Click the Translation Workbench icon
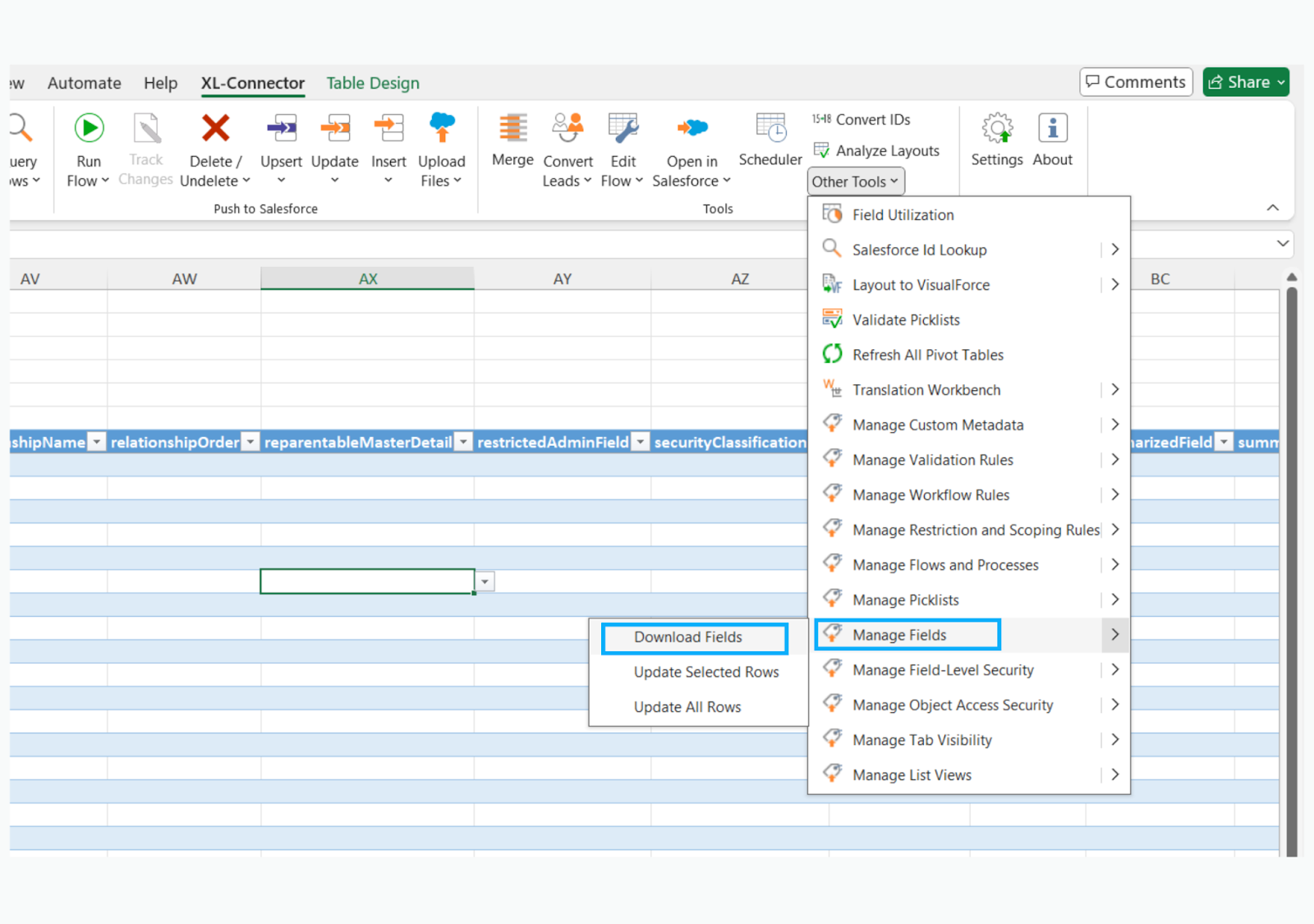Screen dimensions: 1314x924 pos(832,389)
